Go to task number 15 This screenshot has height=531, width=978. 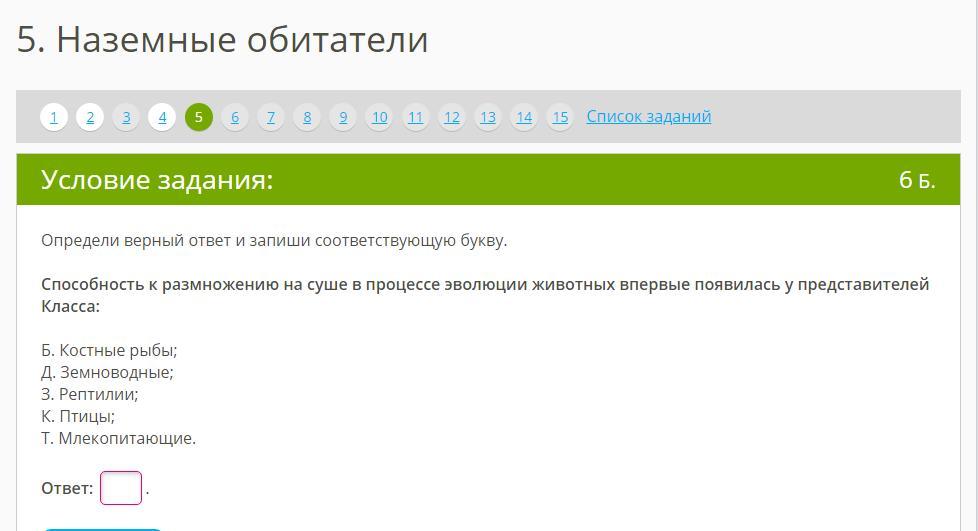click(x=561, y=117)
